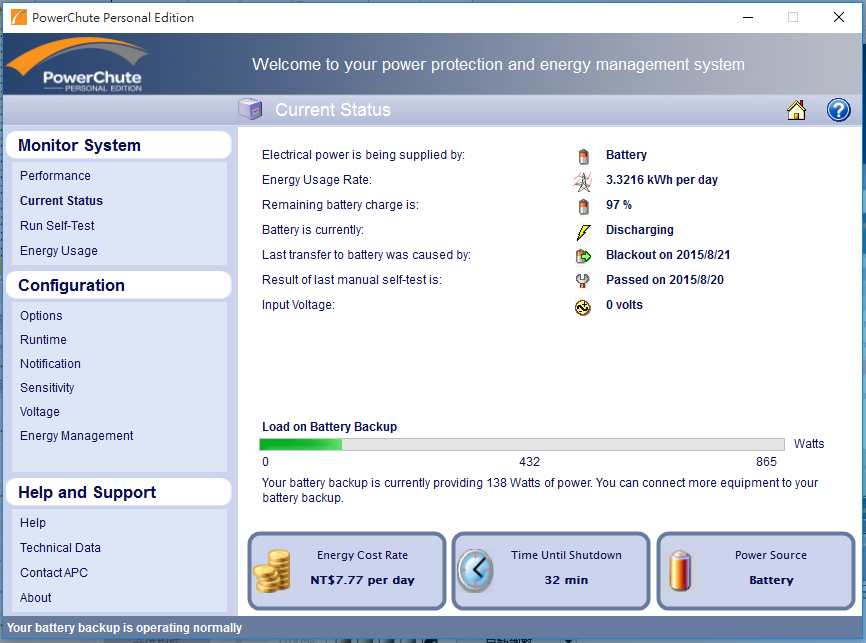
Task: Open Run Self-Test page
Action: point(57,225)
